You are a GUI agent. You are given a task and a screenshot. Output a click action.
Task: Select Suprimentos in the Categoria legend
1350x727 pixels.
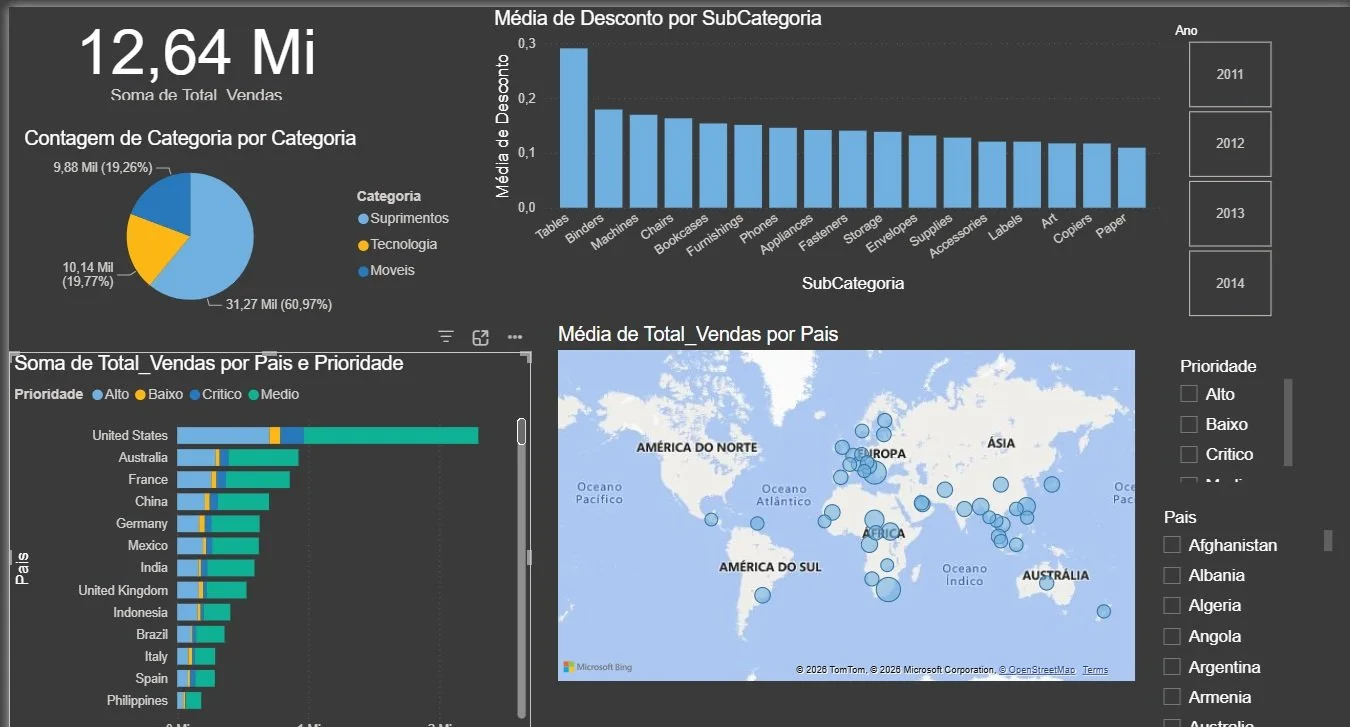pyautogui.click(x=403, y=218)
